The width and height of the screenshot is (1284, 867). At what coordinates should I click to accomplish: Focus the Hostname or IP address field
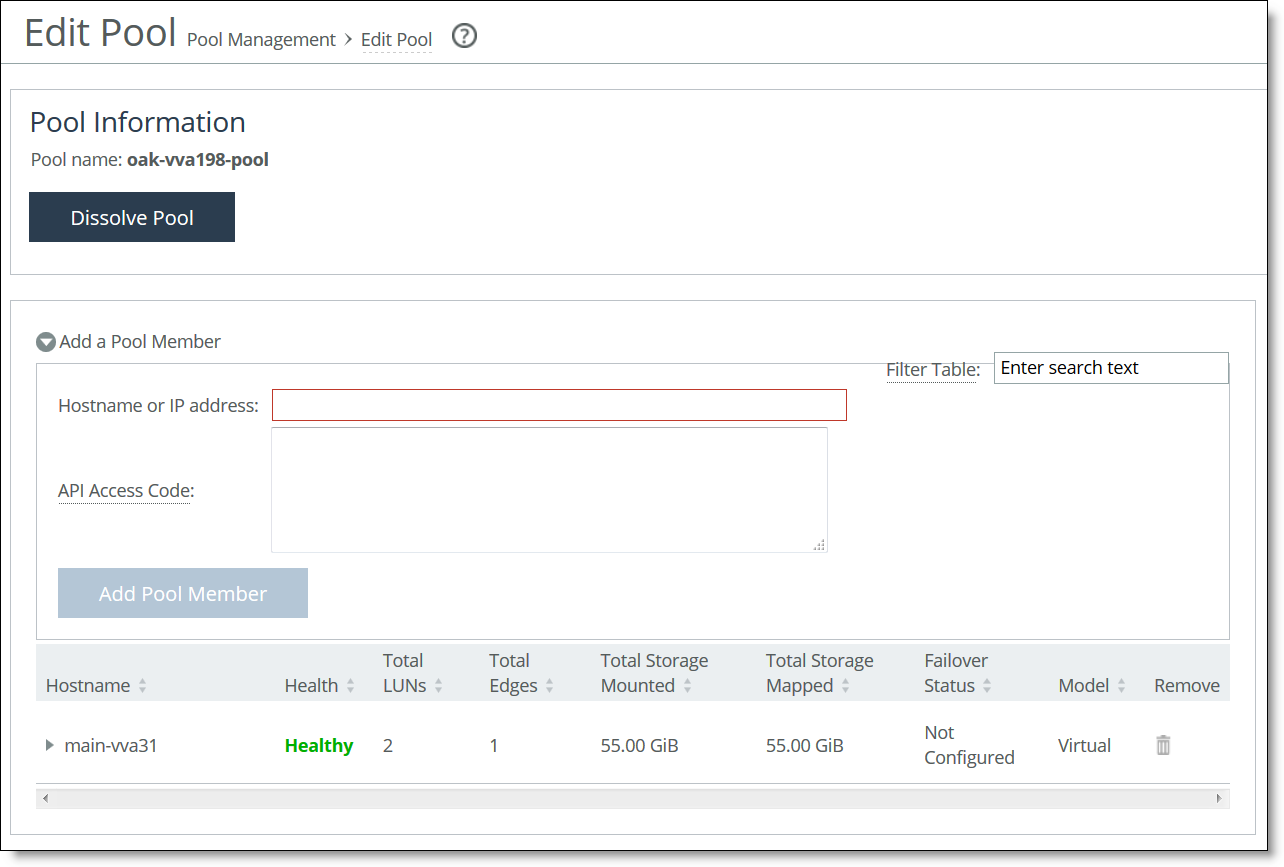click(558, 405)
